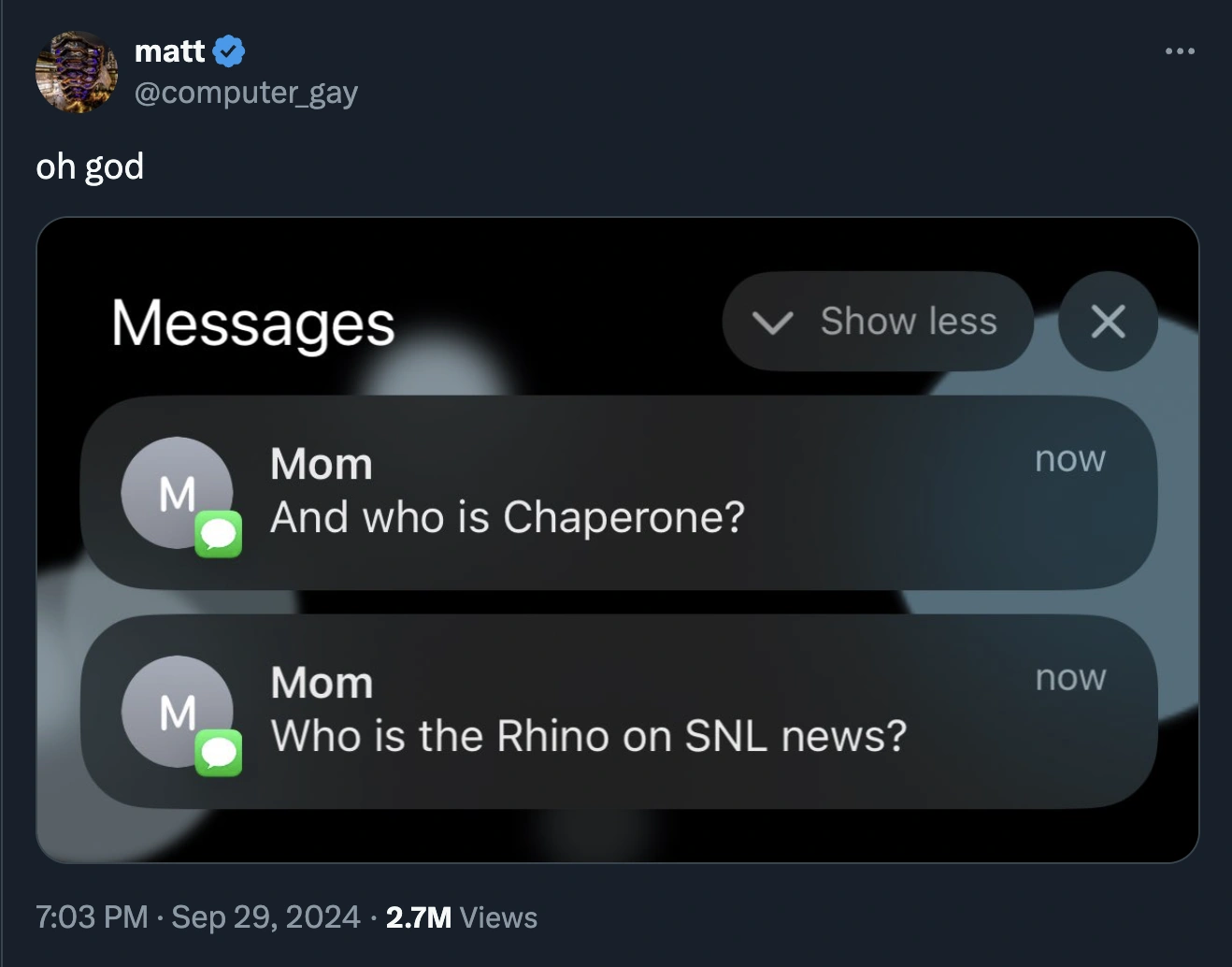The height and width of the screenshot is (967, 1232).
Task: Click the "oh god" tweet text
Action: tap(90, 166)
